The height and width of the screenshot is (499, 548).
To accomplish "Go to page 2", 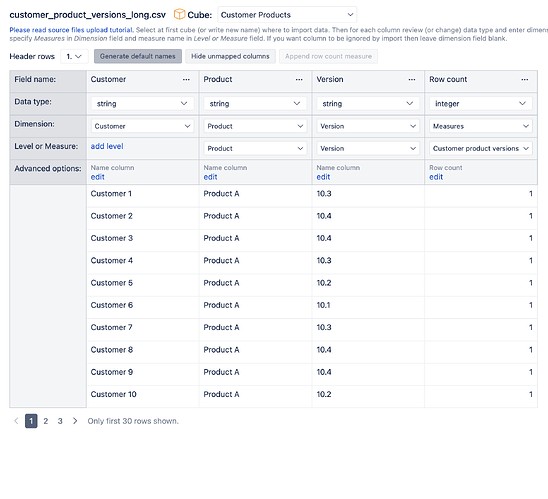I will tap(46, 421).
